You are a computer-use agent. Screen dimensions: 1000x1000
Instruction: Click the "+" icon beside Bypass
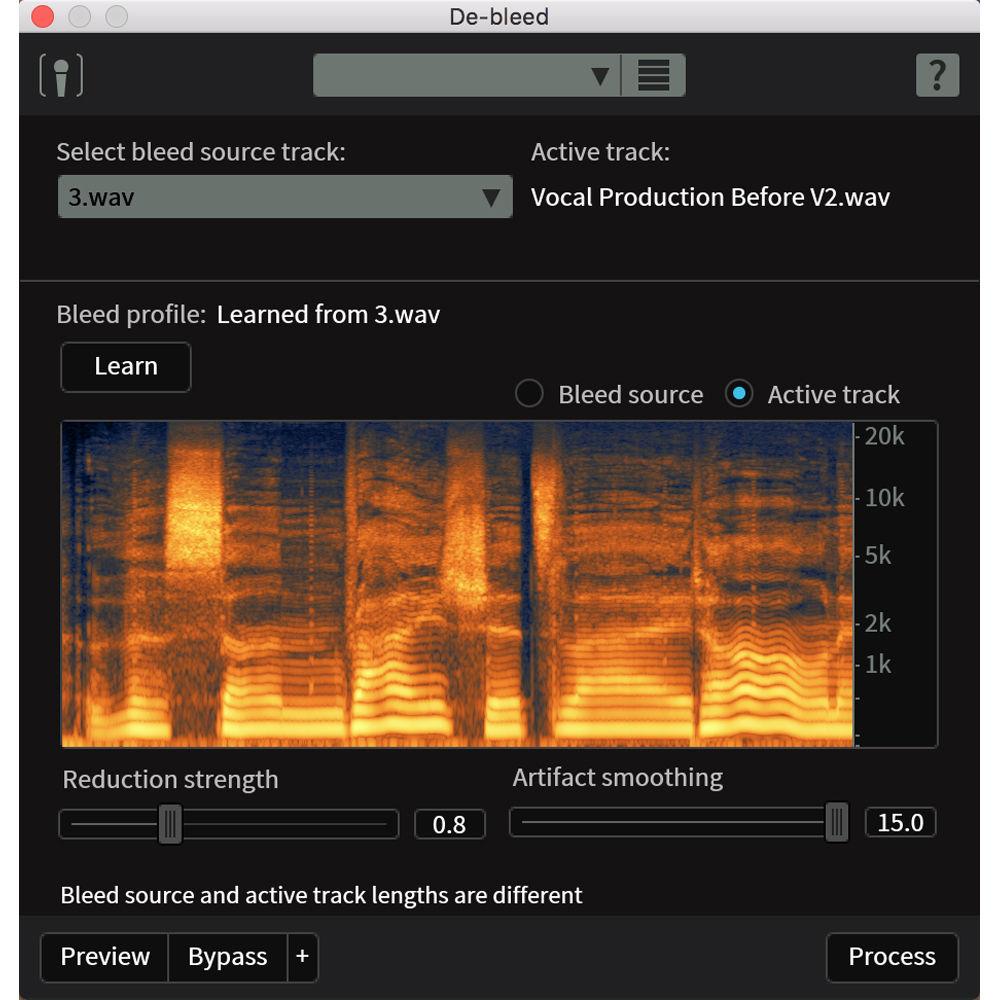pyautogui.click(x=301, y=957)
